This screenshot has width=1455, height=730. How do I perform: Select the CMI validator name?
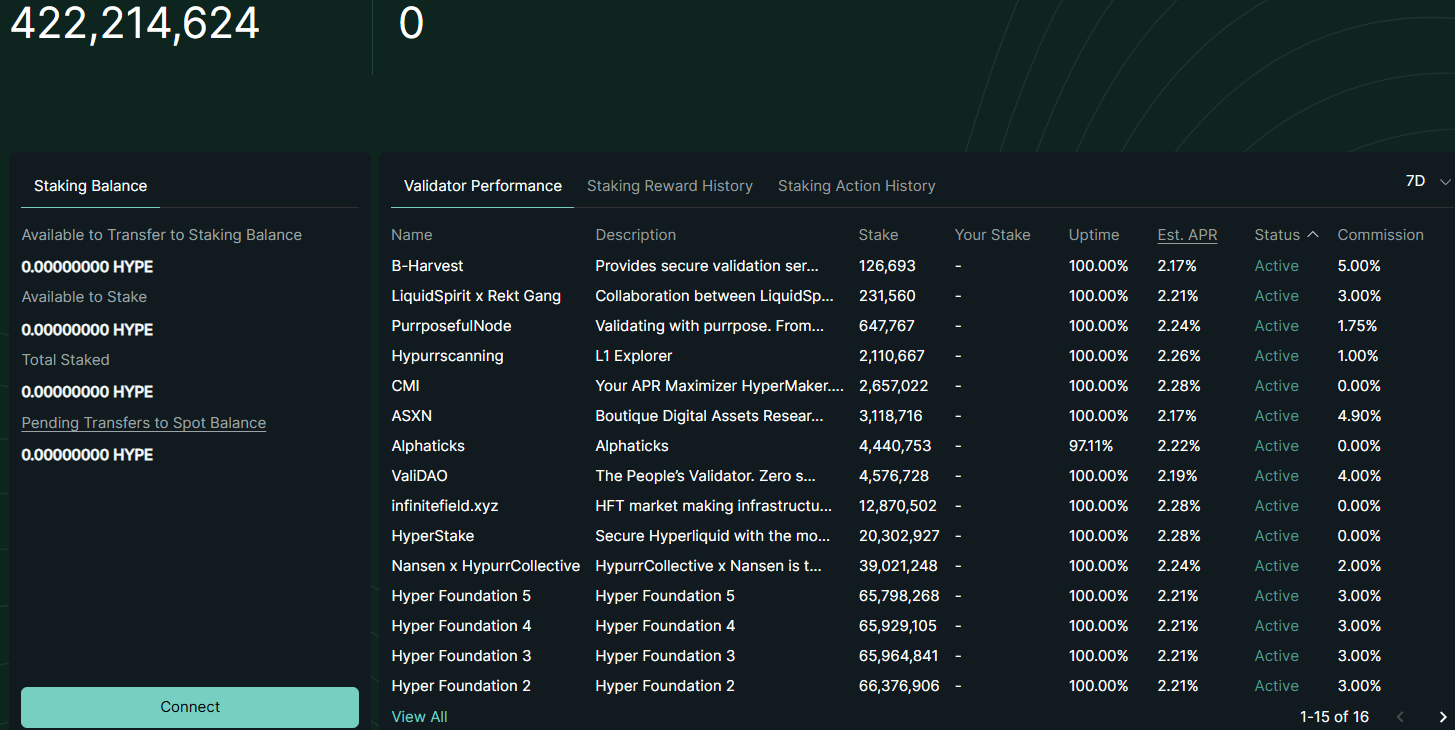coord(406,386)
